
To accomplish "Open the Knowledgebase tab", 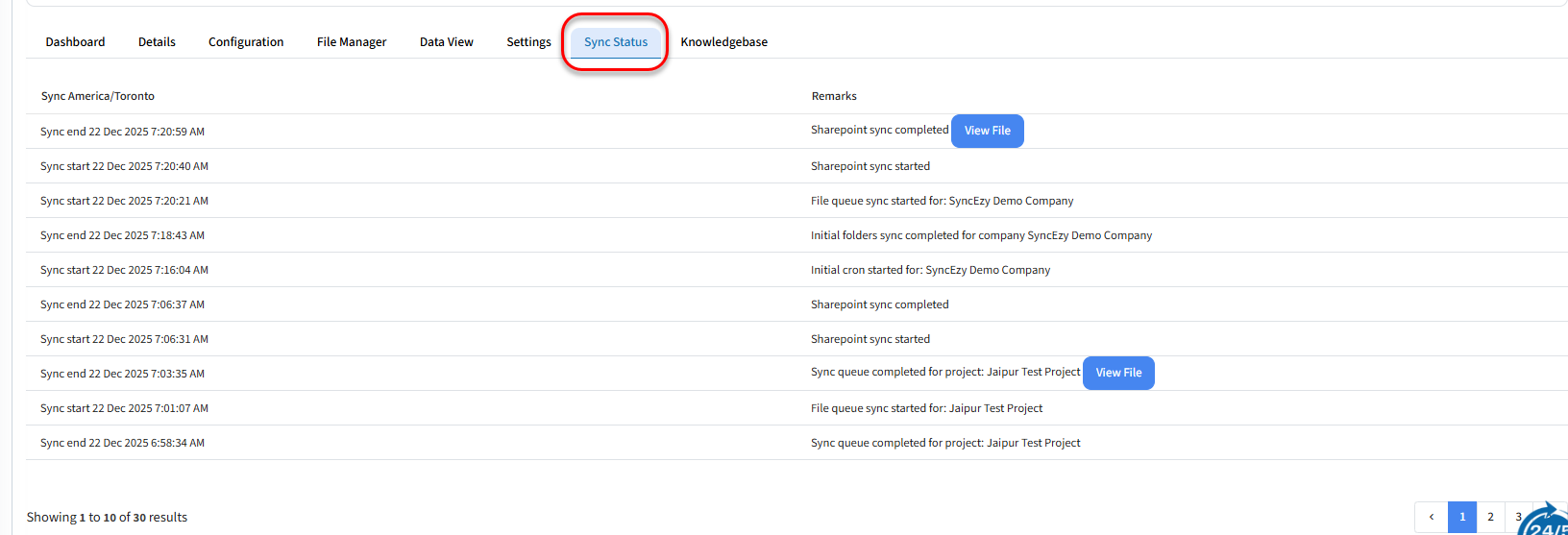I will click(x=723, y=42).
